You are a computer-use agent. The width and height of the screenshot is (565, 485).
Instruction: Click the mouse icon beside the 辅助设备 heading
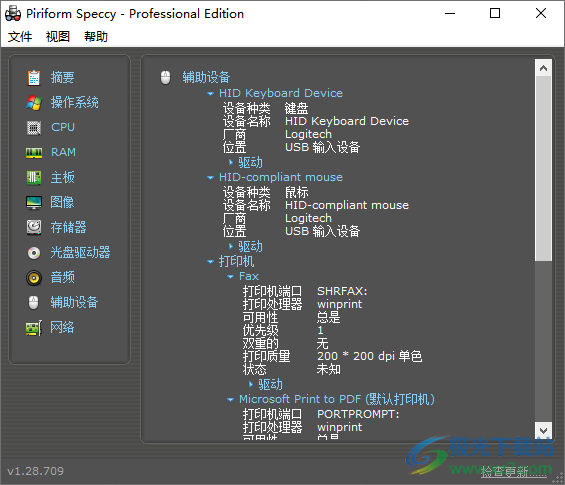165,77
